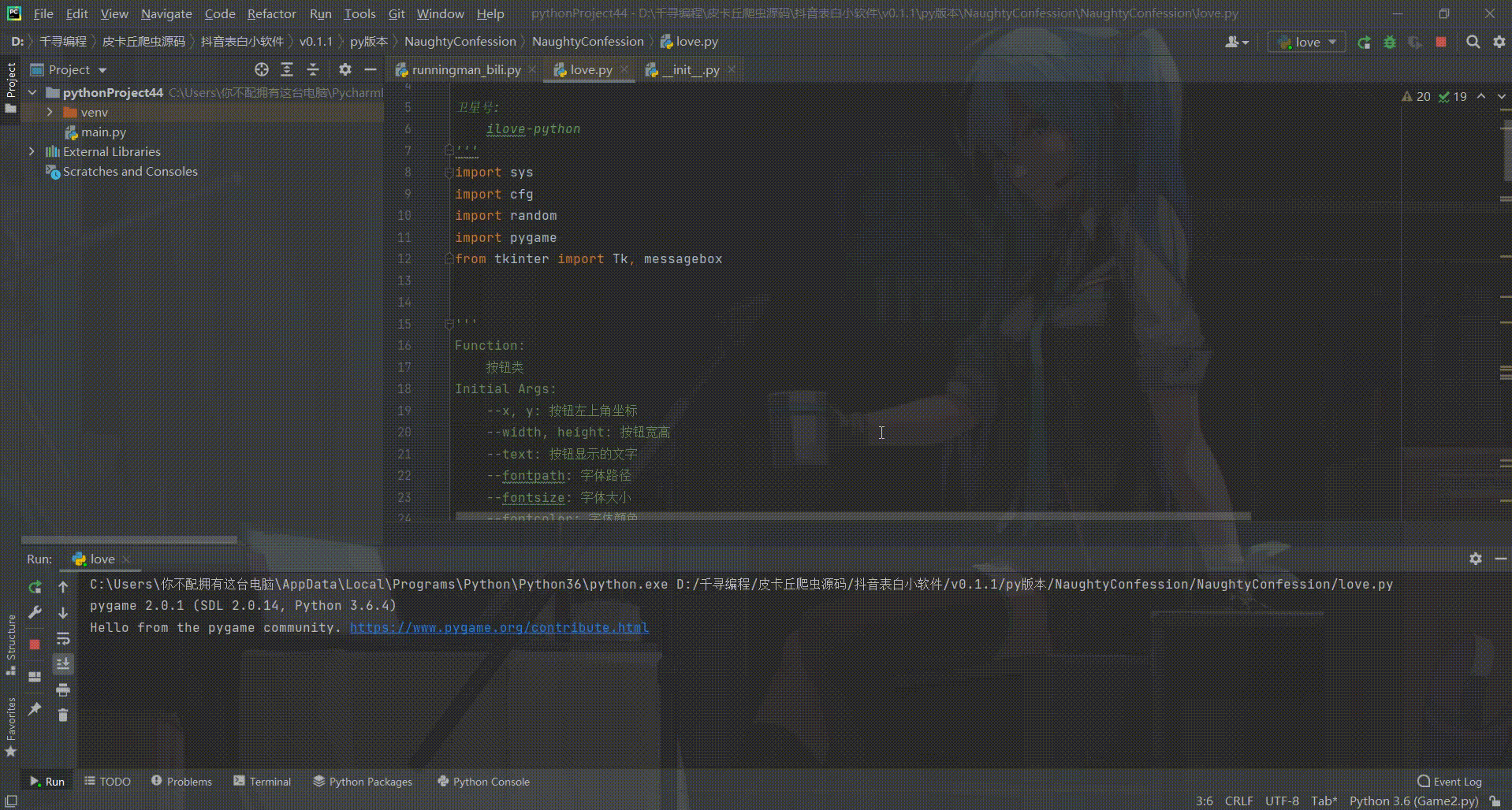Toggle scroll to end in Run console
1512x810 pixels.
click(x=63, y=664)
